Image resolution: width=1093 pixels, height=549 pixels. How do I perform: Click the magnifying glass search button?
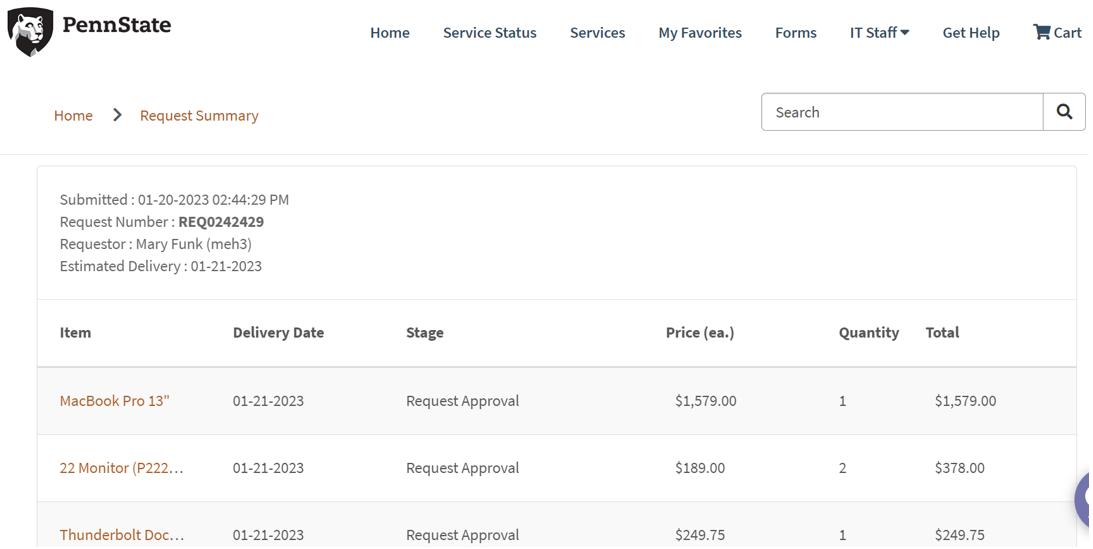[x=1064, y=112]
